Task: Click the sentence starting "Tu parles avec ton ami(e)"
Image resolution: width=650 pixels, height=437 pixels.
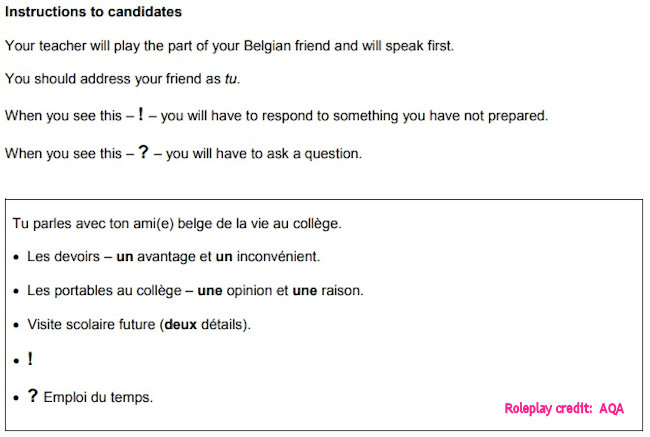Action: (177, 223)
